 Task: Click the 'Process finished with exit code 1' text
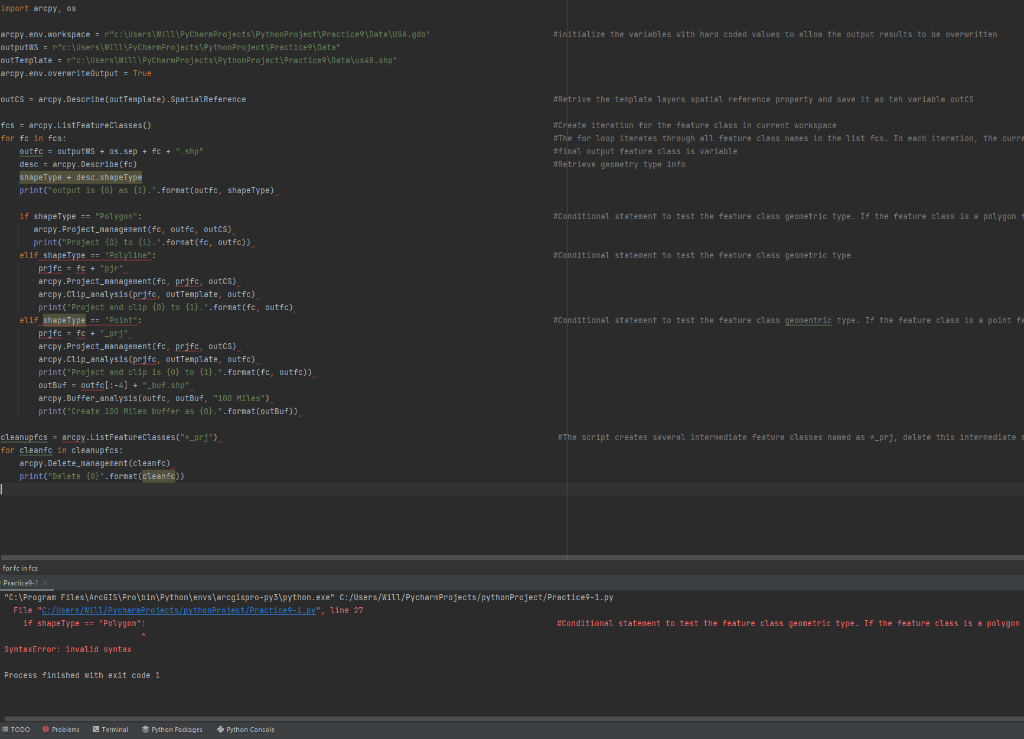[x=82, y=676]
